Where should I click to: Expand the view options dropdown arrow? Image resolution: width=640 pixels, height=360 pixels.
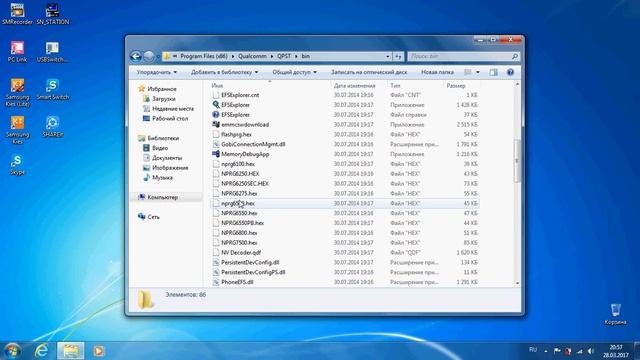click(478, 72)
